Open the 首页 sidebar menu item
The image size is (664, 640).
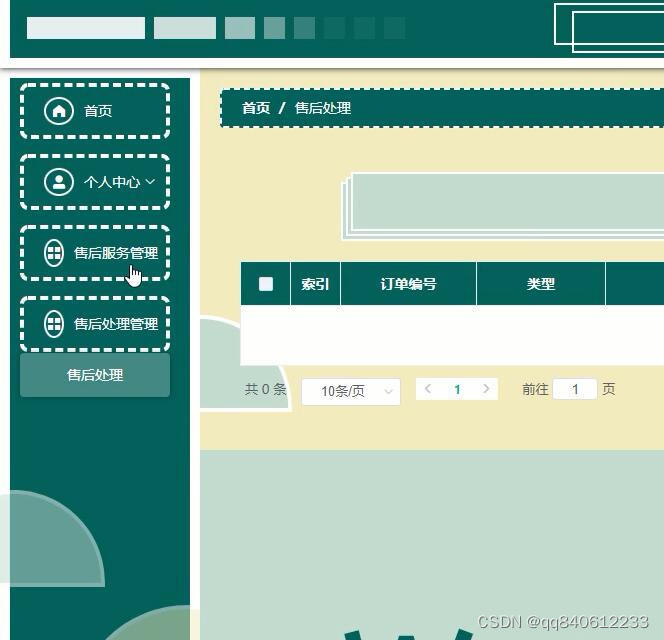95,111
